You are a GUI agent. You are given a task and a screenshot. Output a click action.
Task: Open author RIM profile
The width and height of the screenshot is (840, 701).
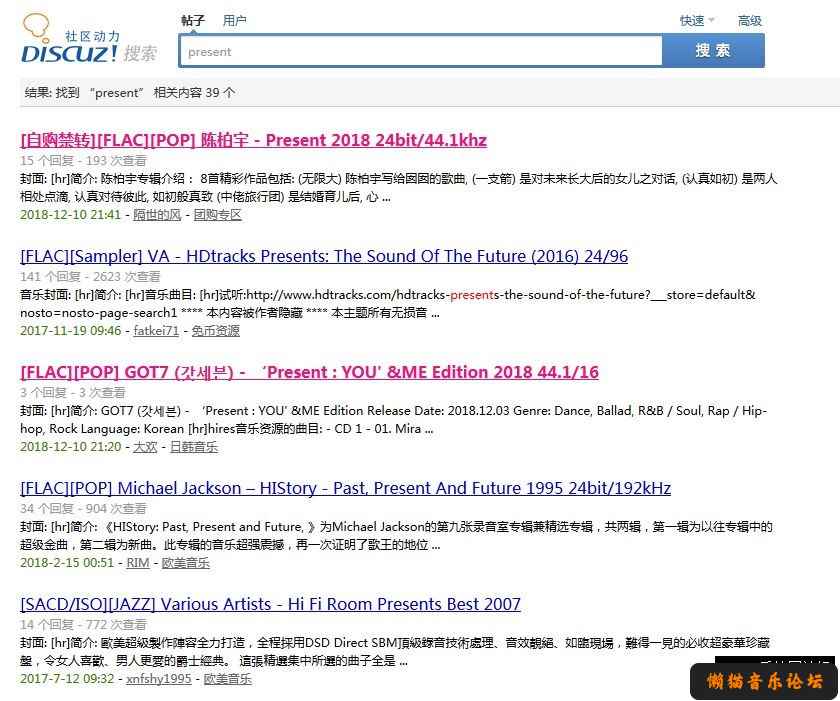138,563
